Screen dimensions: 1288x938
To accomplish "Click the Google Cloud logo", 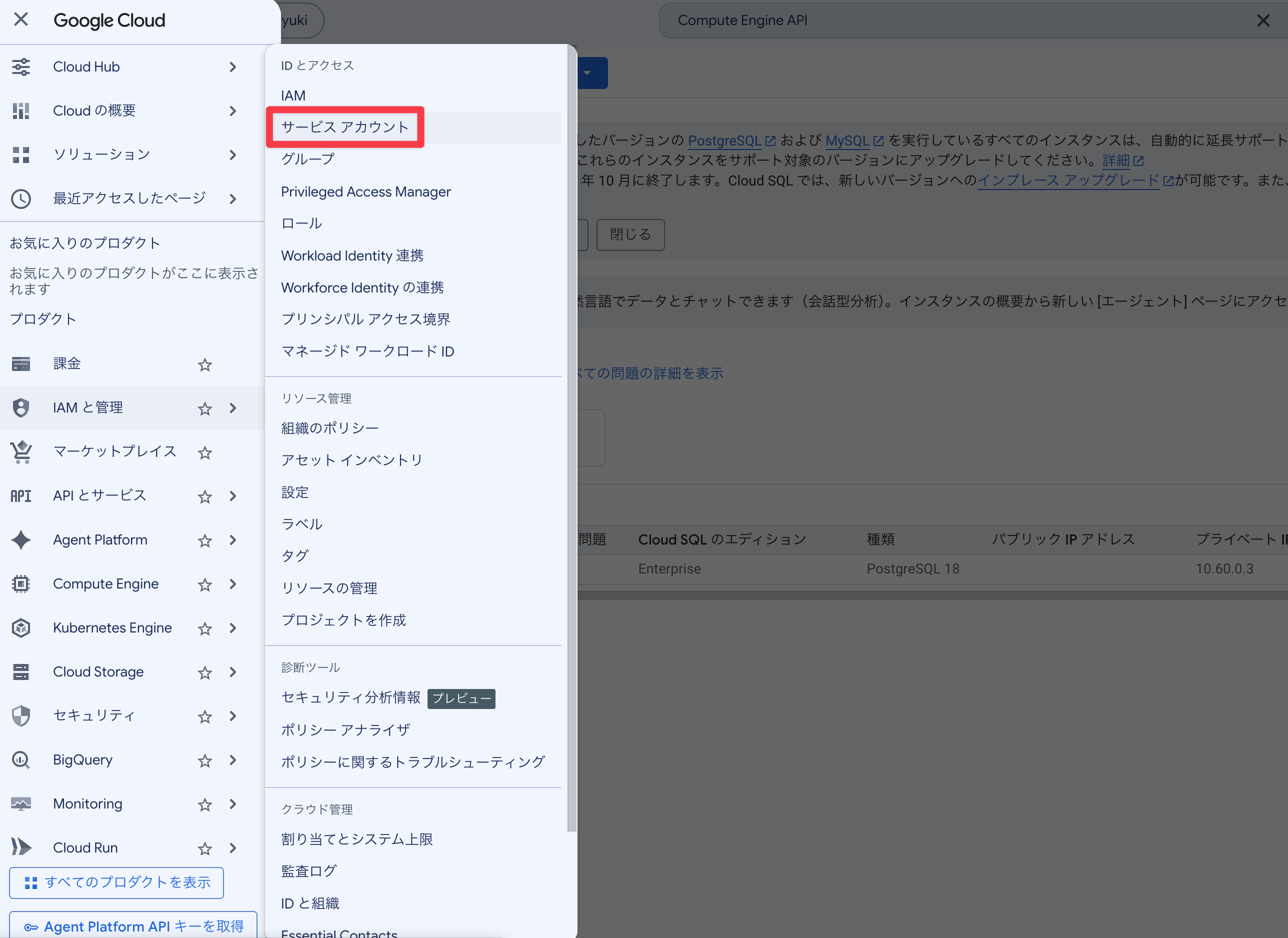I will (x=109, y=20).
